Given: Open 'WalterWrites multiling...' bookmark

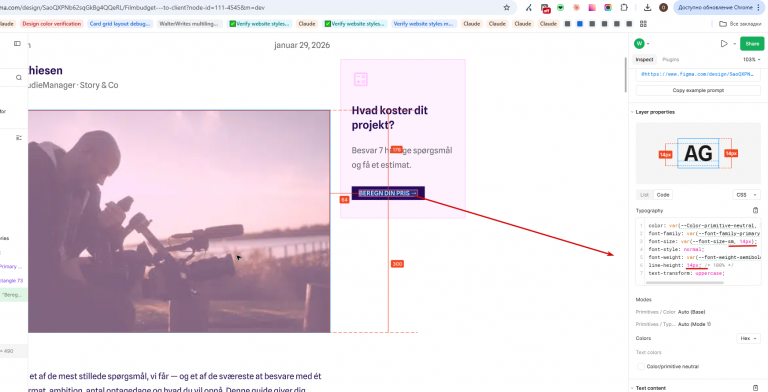Looking at the screenshot, I should 190,24.
